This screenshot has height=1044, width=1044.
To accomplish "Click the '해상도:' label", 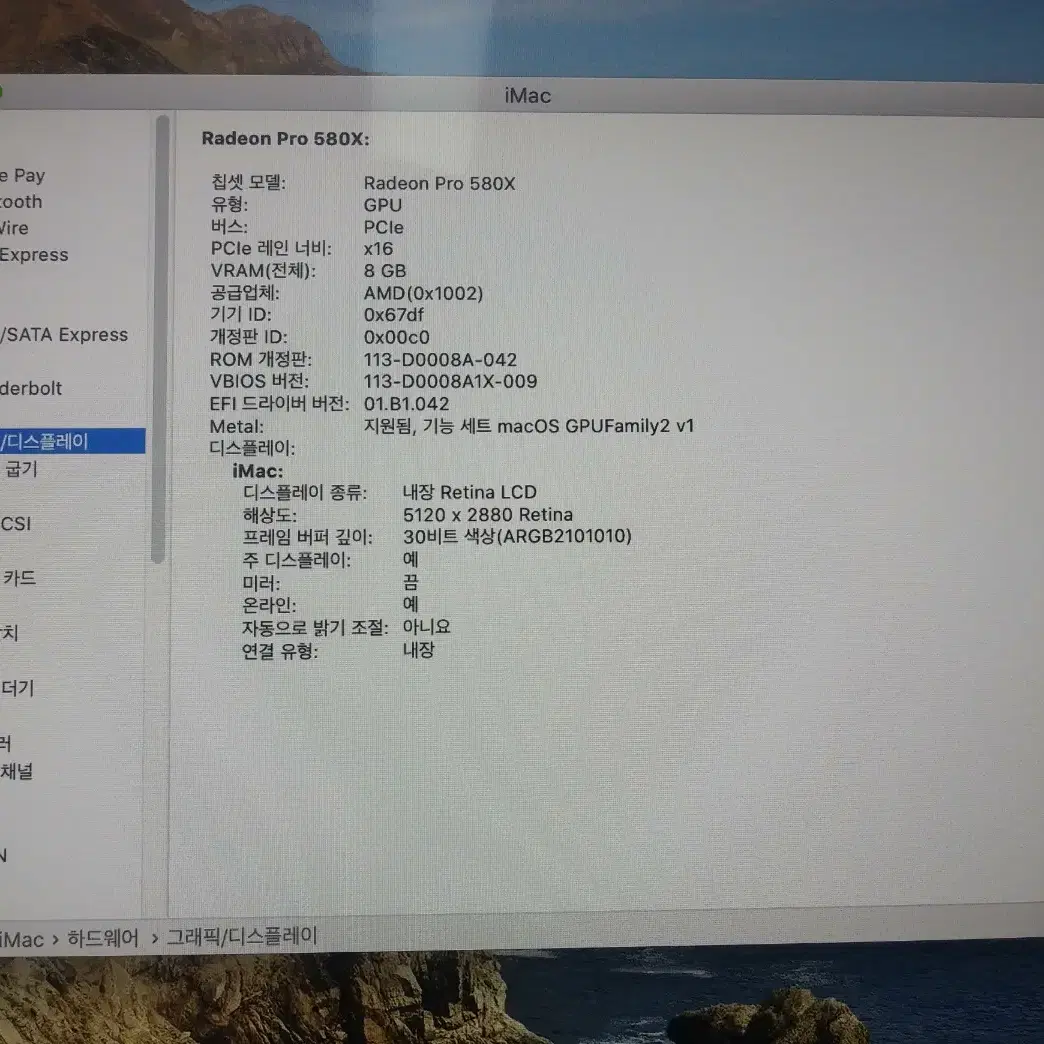I will [x=270, y=515].
